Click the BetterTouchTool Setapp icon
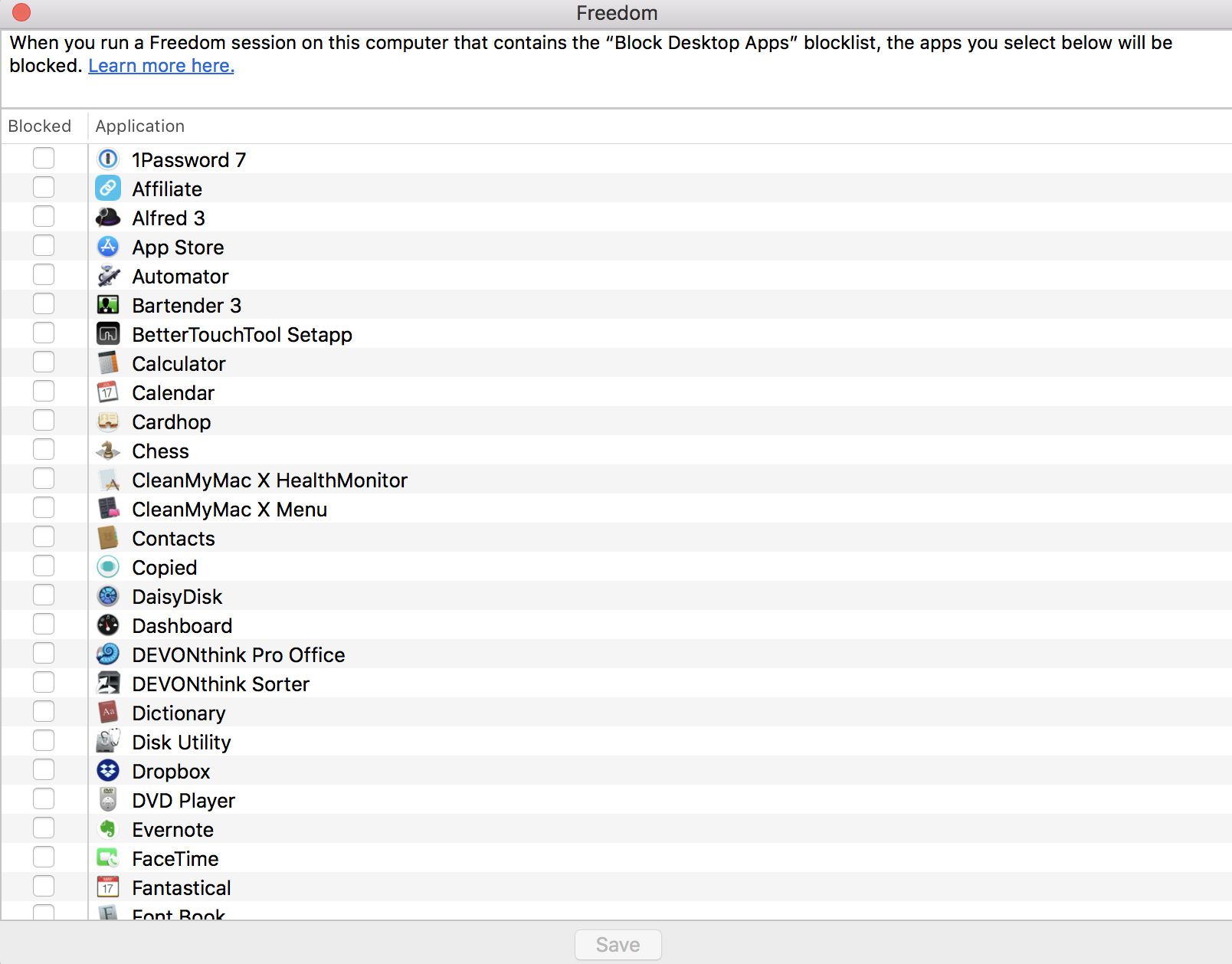The height and width of the screenshot is (964, 1232). (x=108, y=333)
